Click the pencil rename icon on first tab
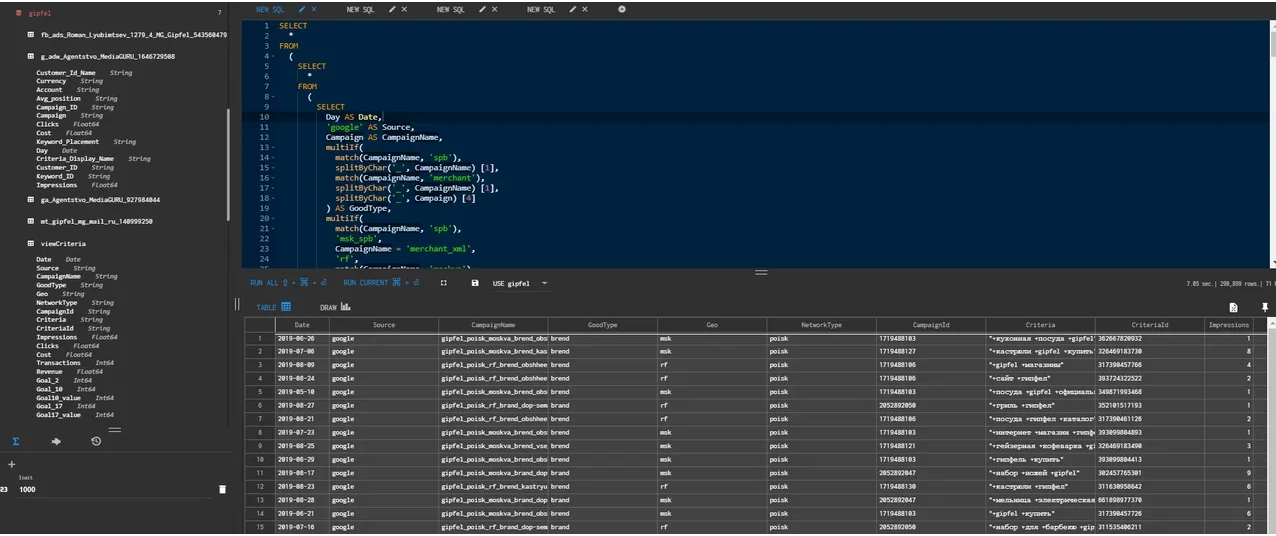The height and width of the screenshot is (536, 1276). point(301,9)
